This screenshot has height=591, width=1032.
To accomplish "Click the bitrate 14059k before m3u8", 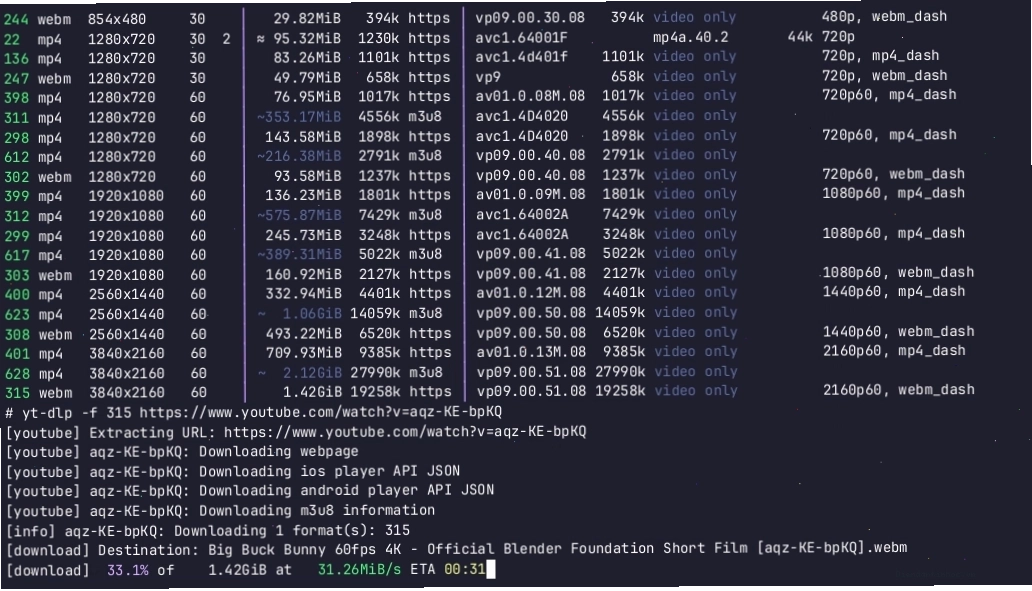I will point(374,314).
